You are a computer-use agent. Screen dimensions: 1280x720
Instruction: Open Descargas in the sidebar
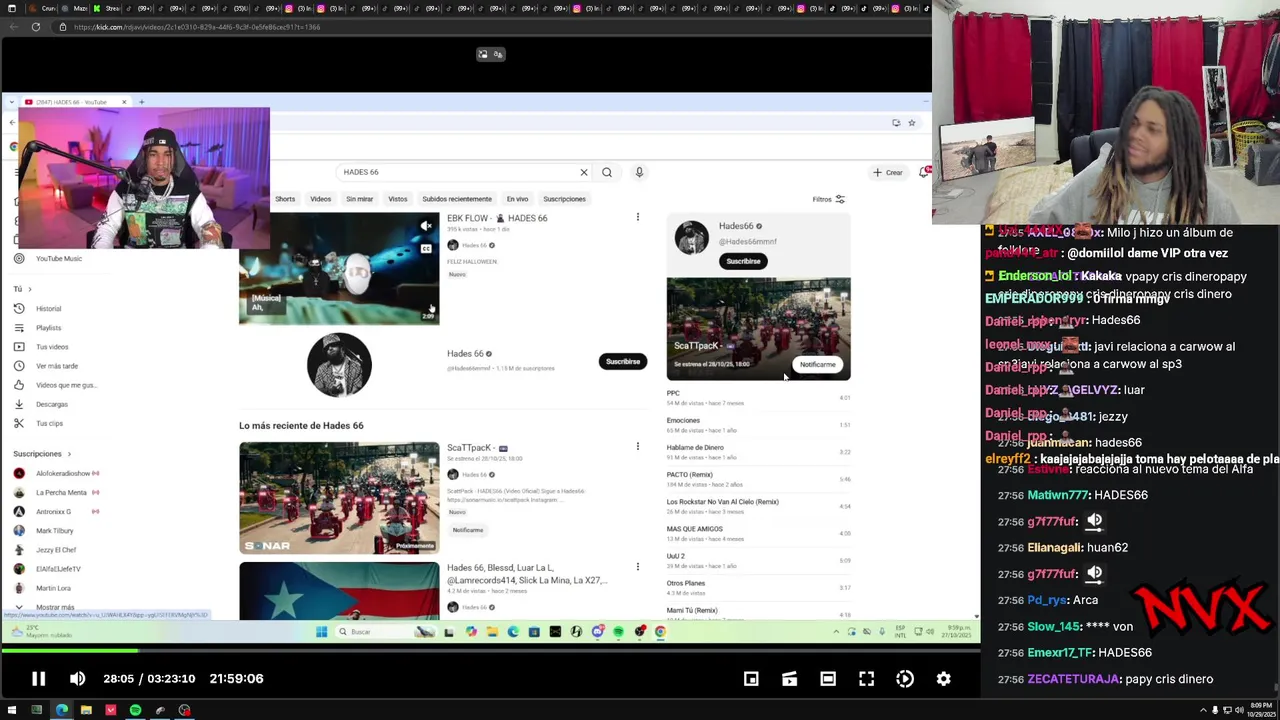click(x=52, y=404)
